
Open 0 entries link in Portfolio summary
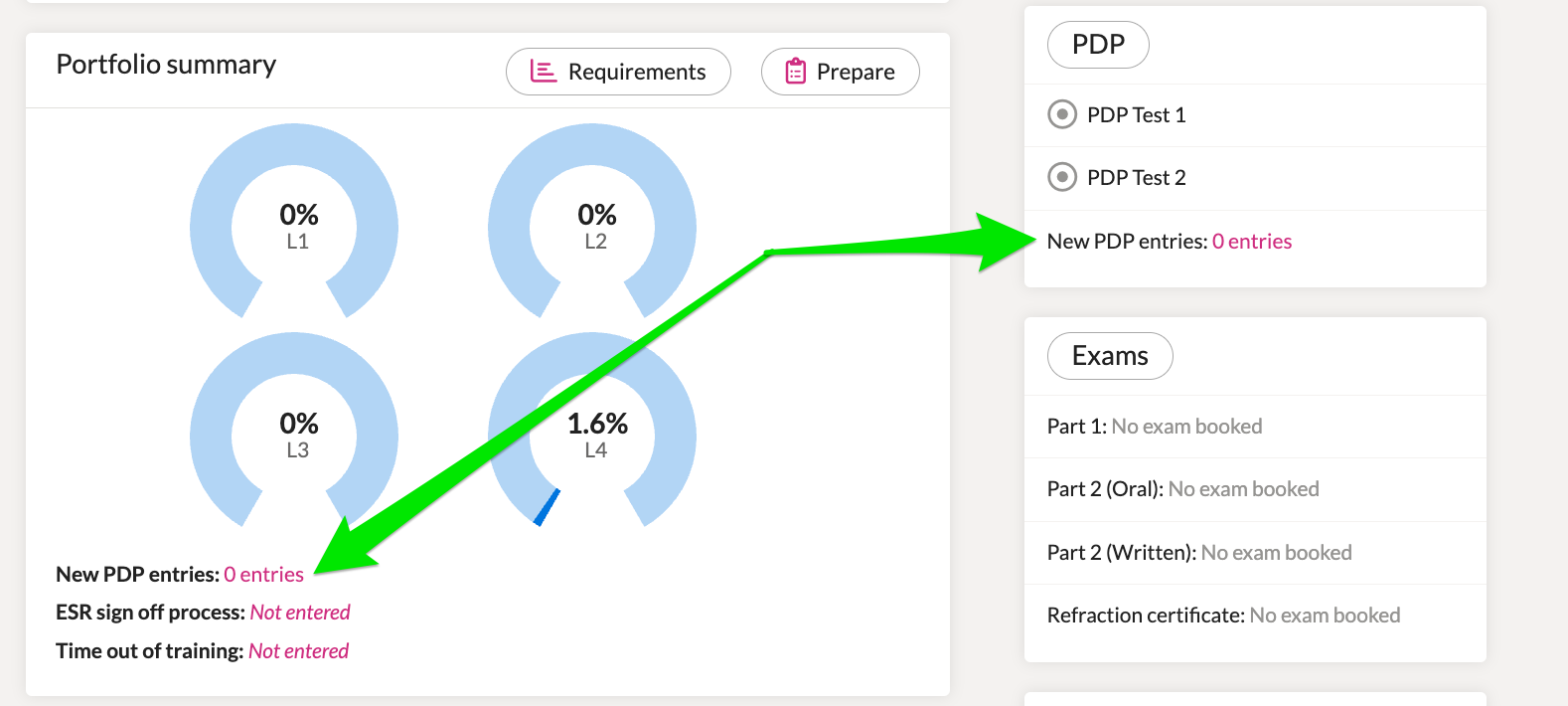click(263, 575)
